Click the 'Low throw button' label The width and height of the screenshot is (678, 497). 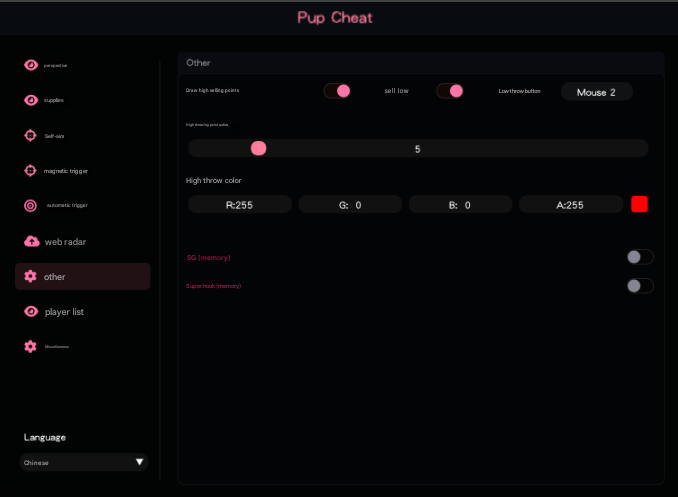(519, 91)
